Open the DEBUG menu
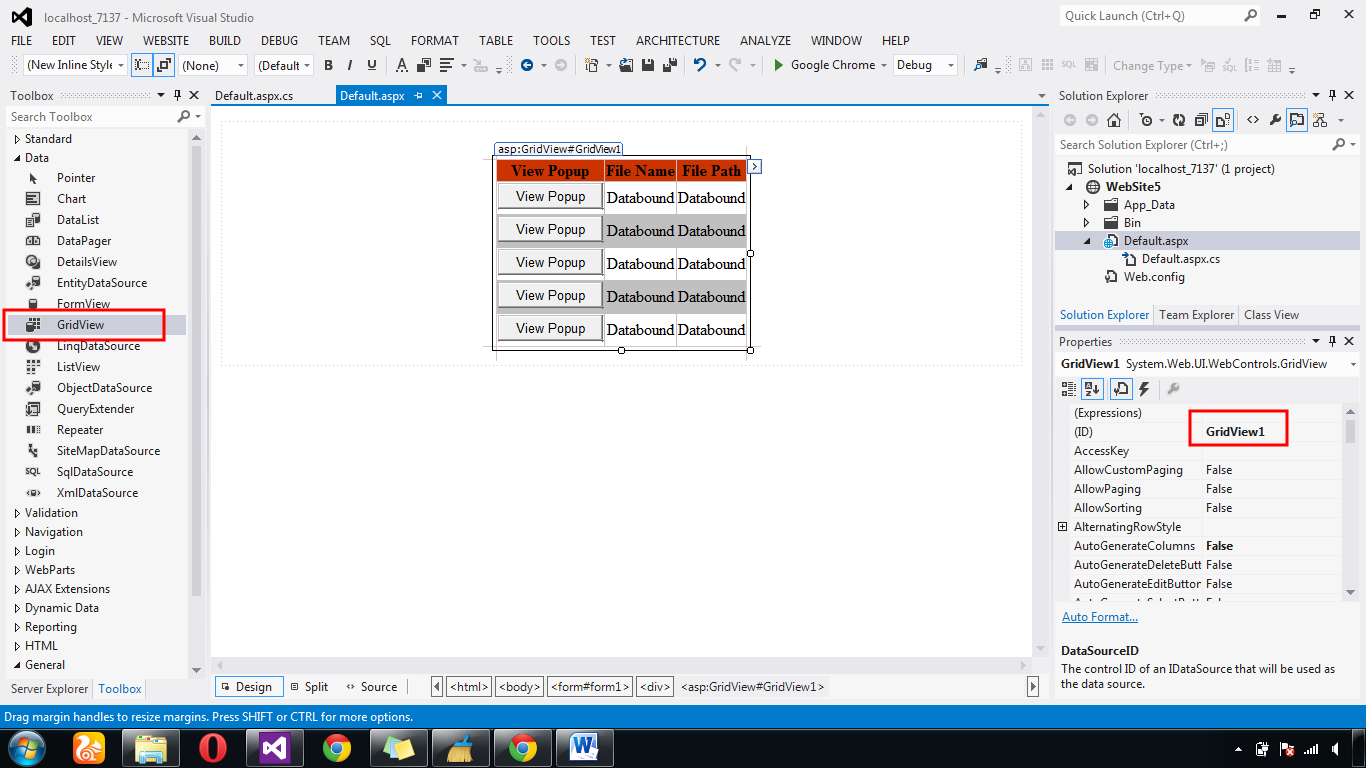Viewport: 1366px width, 768px height. (279, 41)
